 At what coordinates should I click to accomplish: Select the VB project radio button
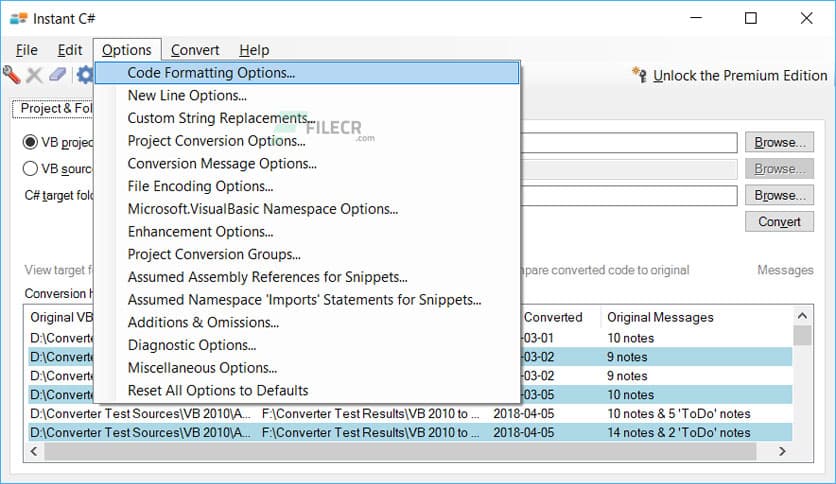pyautogui.click(x=30, y=142)
